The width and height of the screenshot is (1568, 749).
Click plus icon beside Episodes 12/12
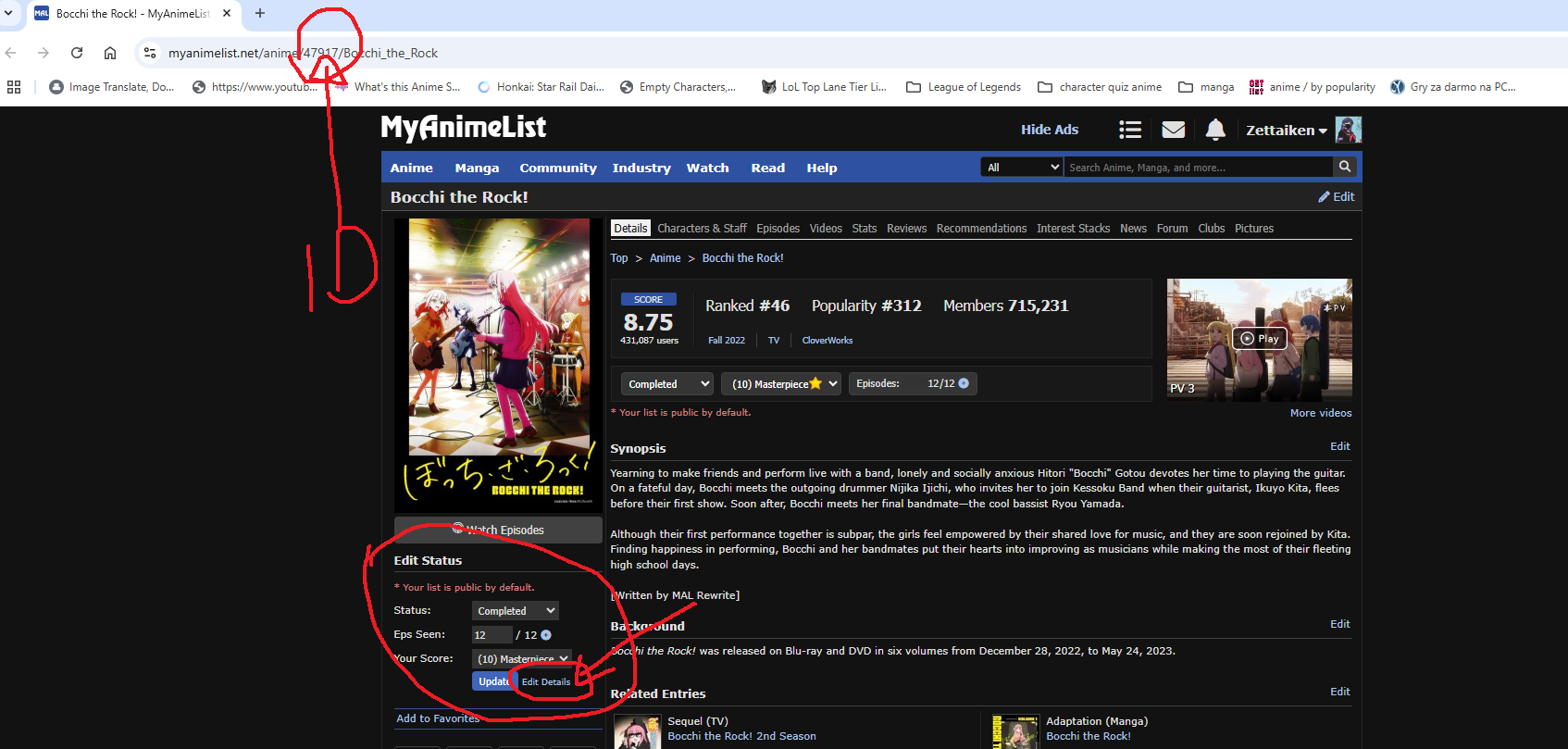click(x=964, y=383)
